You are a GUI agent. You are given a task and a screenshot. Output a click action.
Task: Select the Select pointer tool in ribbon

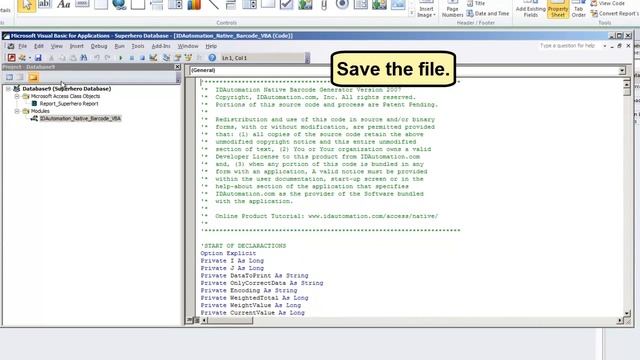(x=27, y=5)
